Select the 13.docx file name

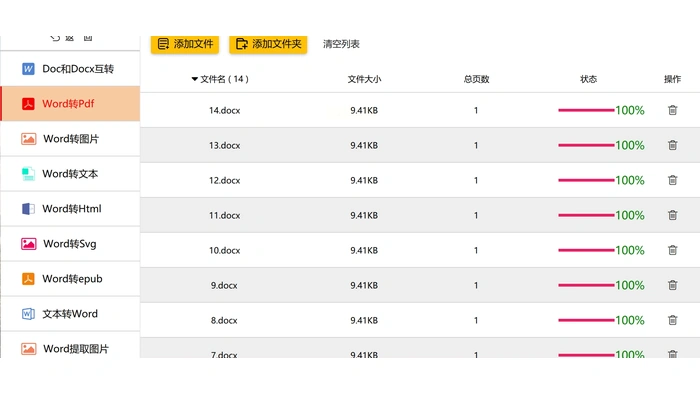click(225, 146)
